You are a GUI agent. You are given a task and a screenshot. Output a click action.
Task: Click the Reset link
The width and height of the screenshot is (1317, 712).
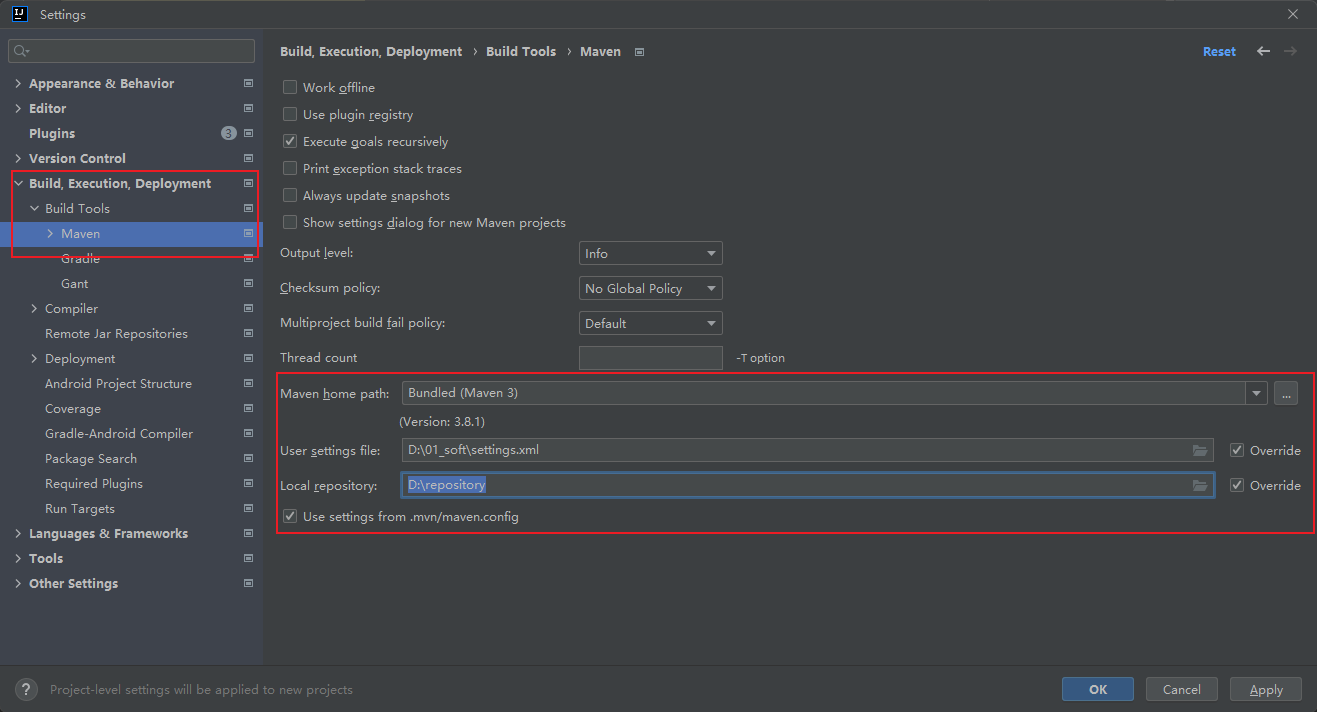tap(1219, 52)
